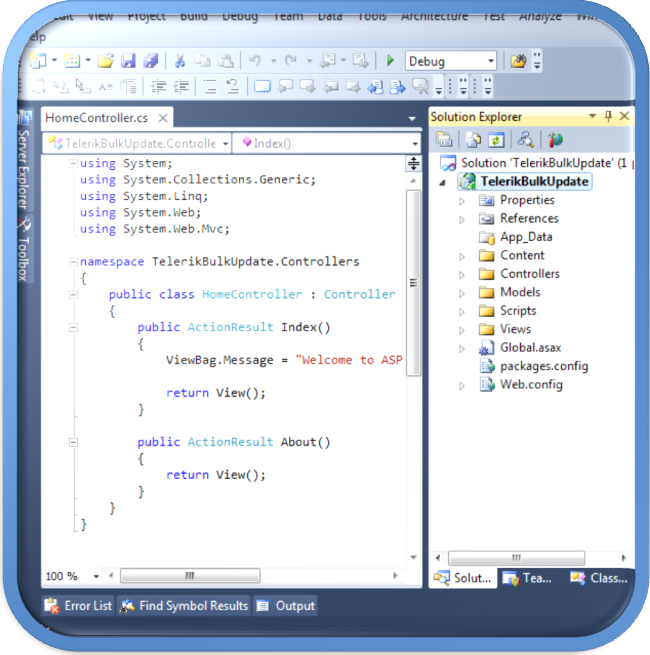Click the Save All icon
Screen dimensions: 650x655
coord(151,61)
